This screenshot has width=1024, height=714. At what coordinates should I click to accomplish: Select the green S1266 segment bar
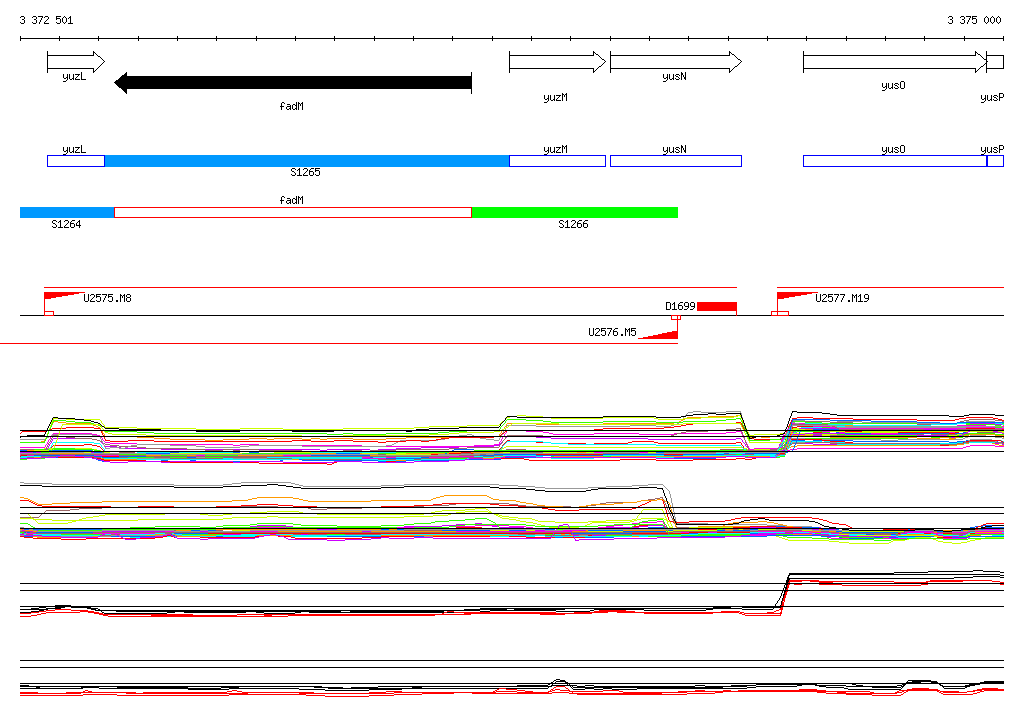click(x=575, y=212)
